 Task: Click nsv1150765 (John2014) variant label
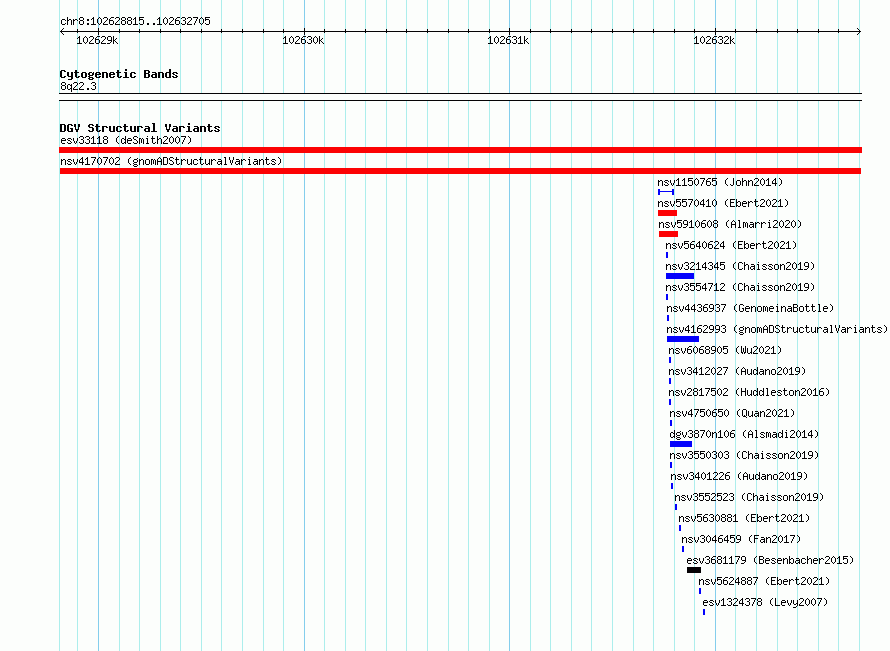720,182
